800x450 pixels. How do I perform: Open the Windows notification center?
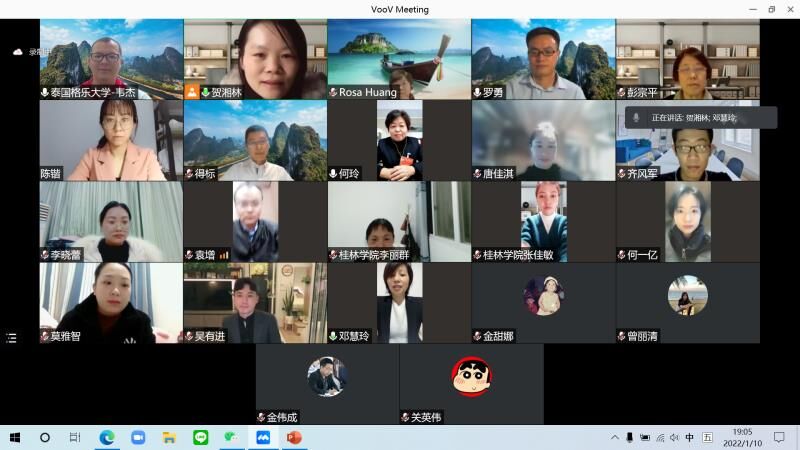tap(779, 437)
